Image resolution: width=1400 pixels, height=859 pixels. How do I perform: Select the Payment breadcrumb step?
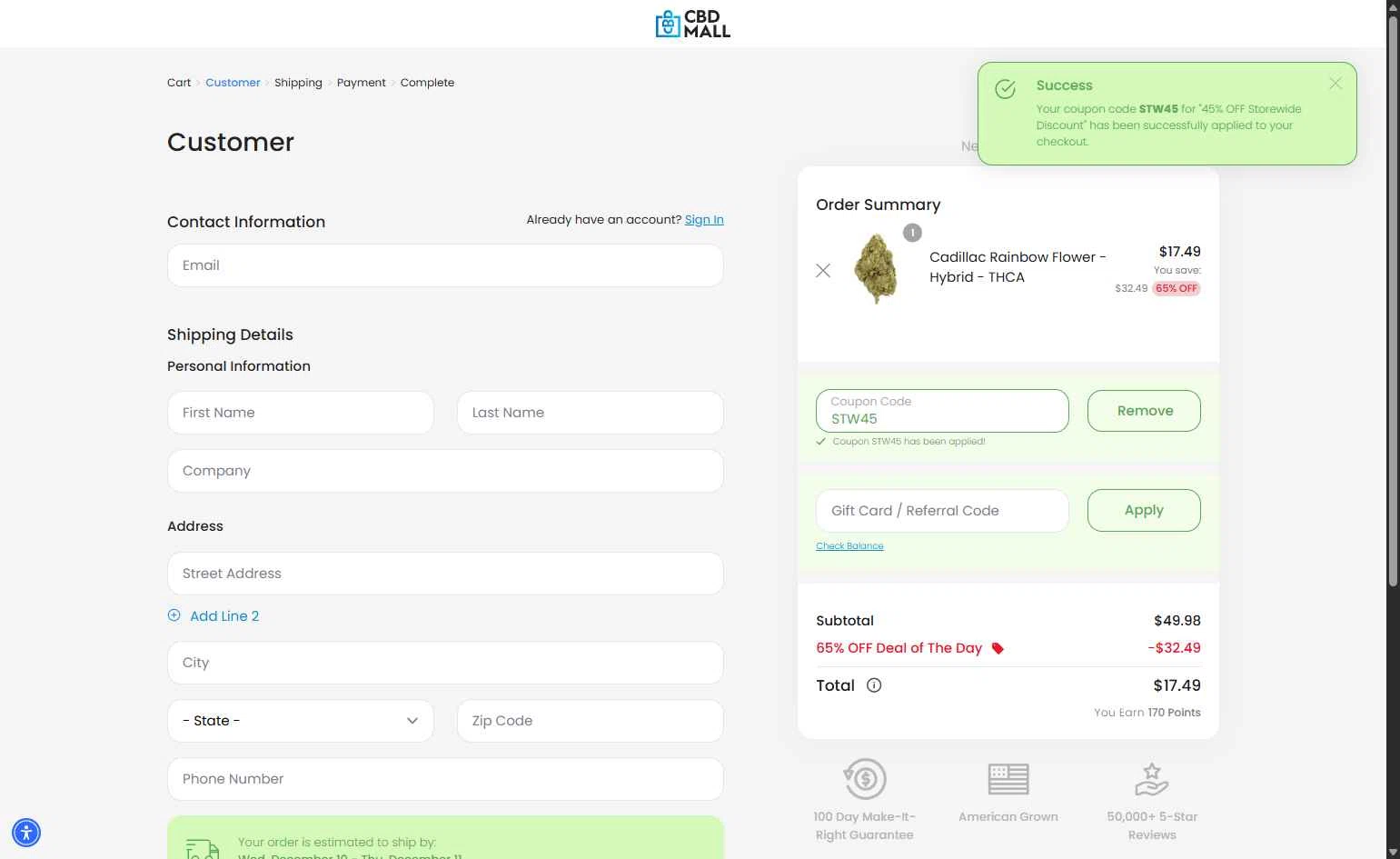click(x=362, y=83)
